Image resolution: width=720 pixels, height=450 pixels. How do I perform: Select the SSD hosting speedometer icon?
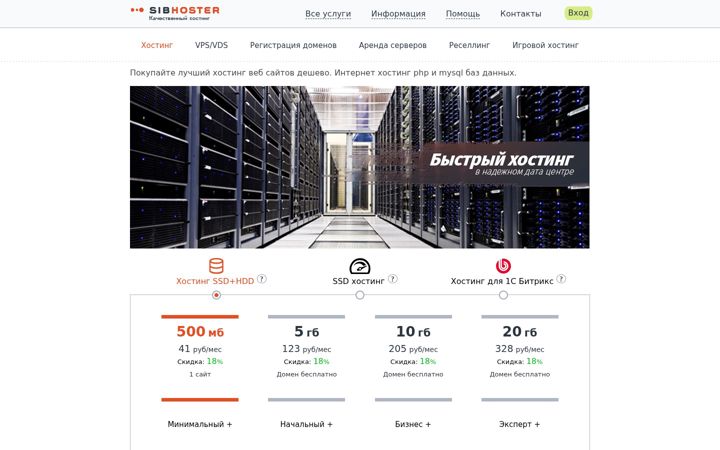(x=360, y=266)
